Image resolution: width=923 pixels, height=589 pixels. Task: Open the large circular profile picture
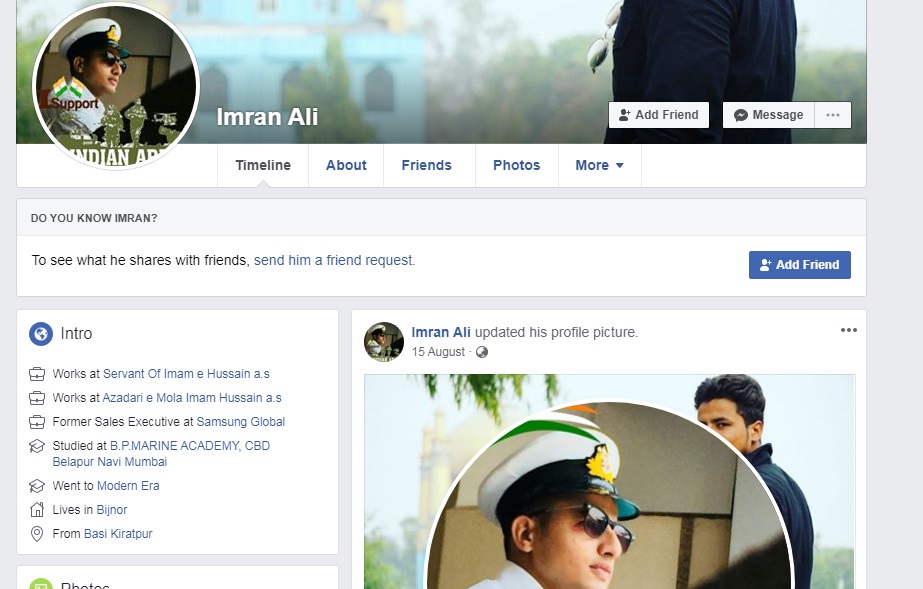click(x=116, y=85)
